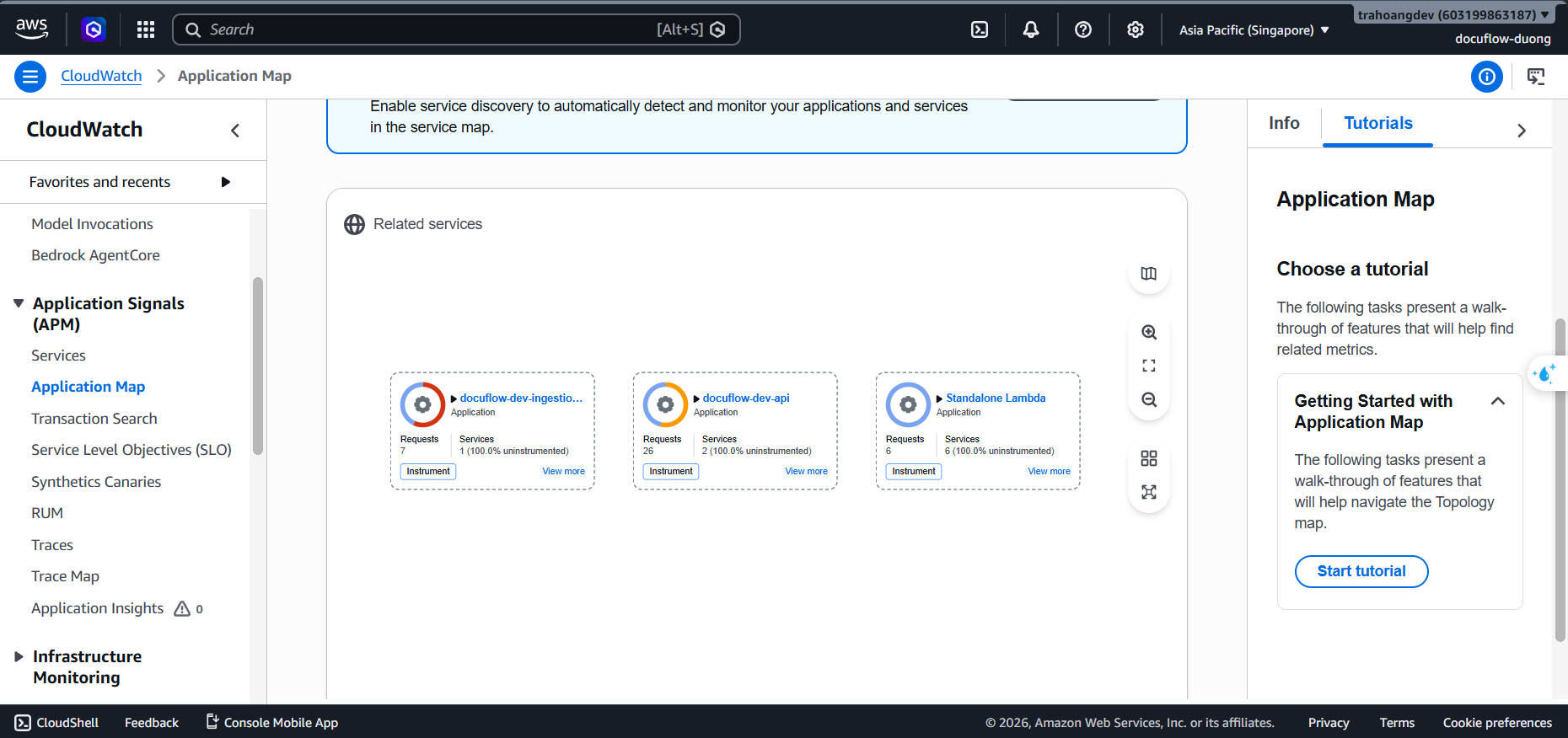Select the Tutorials tab
The height and width of the screenshot is (738, 1568).
tap(1377, 124)
